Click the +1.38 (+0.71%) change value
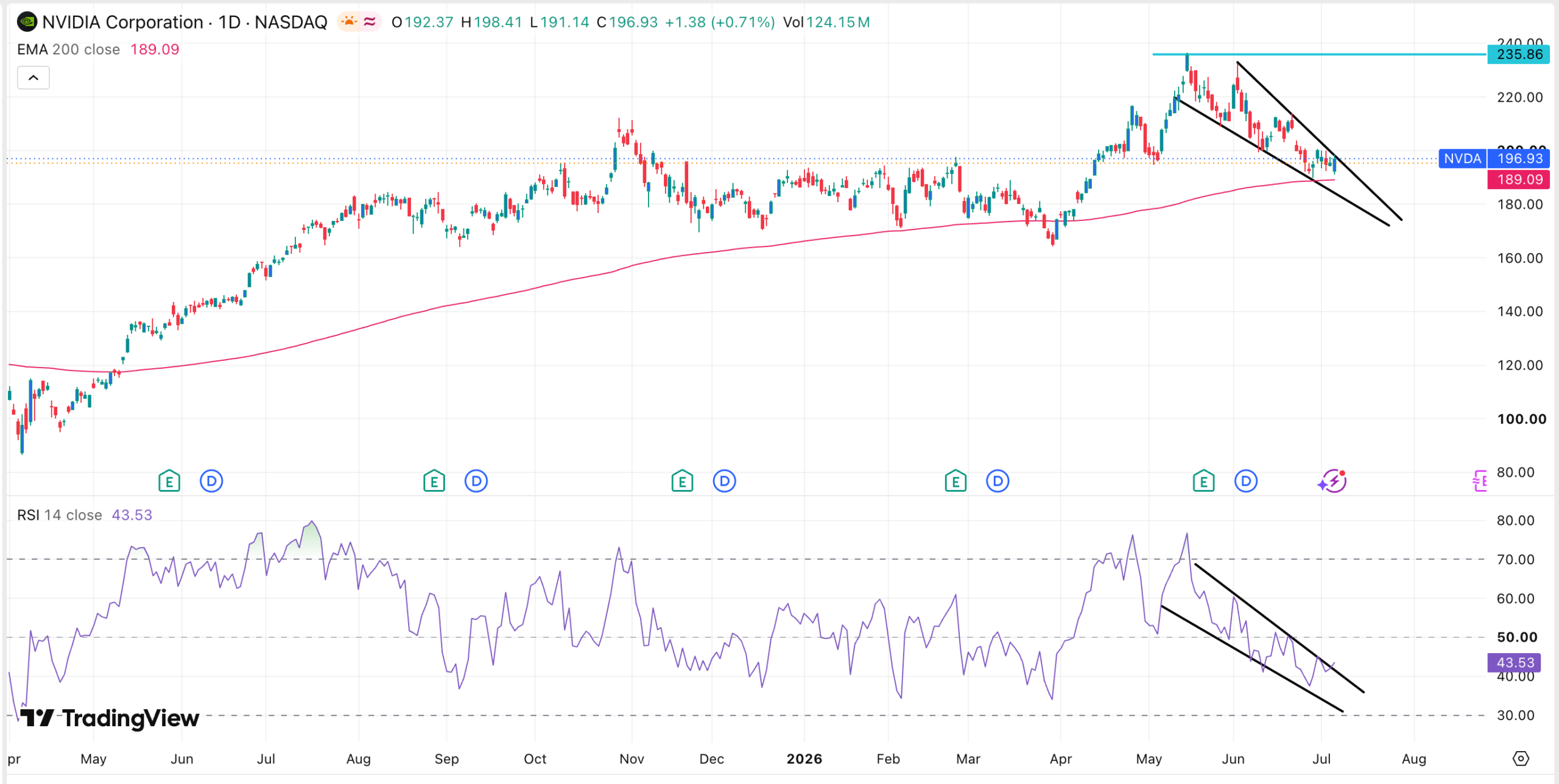 click(x=720, y=23)
